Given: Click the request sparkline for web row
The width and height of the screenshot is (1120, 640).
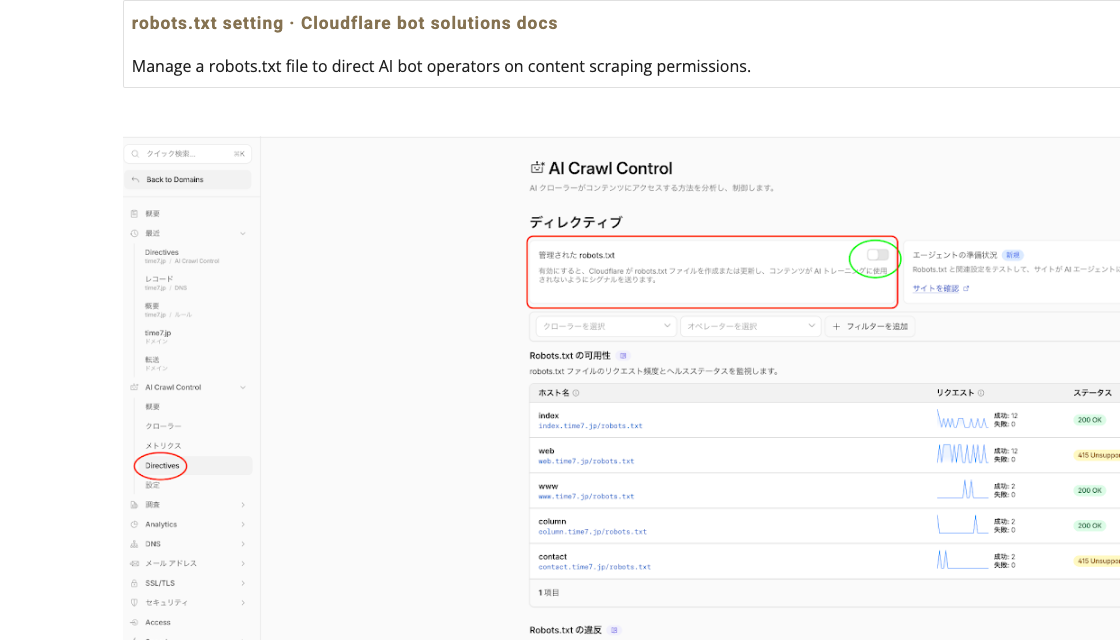Looking at the screenshot, I should (962, 454).
